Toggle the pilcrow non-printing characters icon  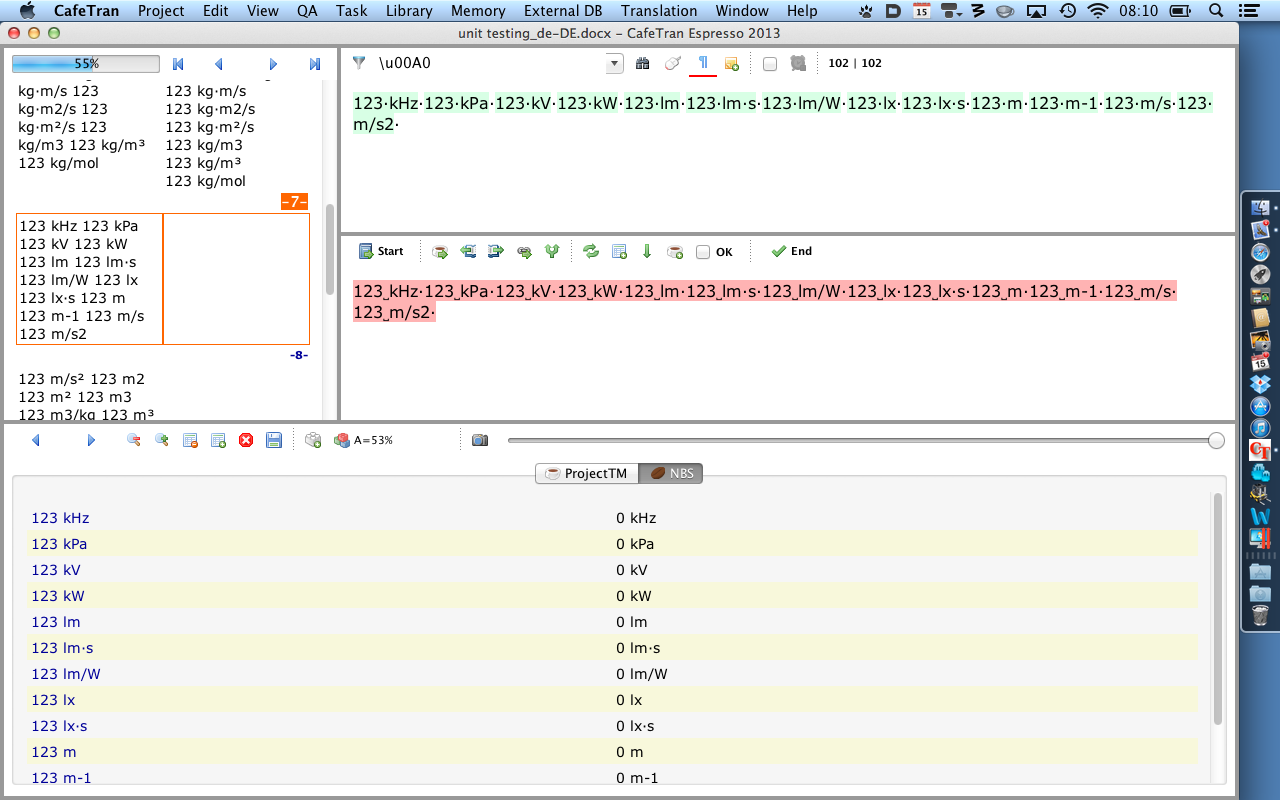(x=703, y=63)
